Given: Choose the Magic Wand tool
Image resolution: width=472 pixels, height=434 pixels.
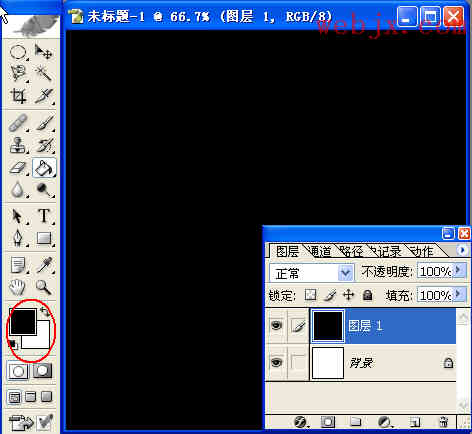Looking at the screenshot, I should [x=44, y=73].
